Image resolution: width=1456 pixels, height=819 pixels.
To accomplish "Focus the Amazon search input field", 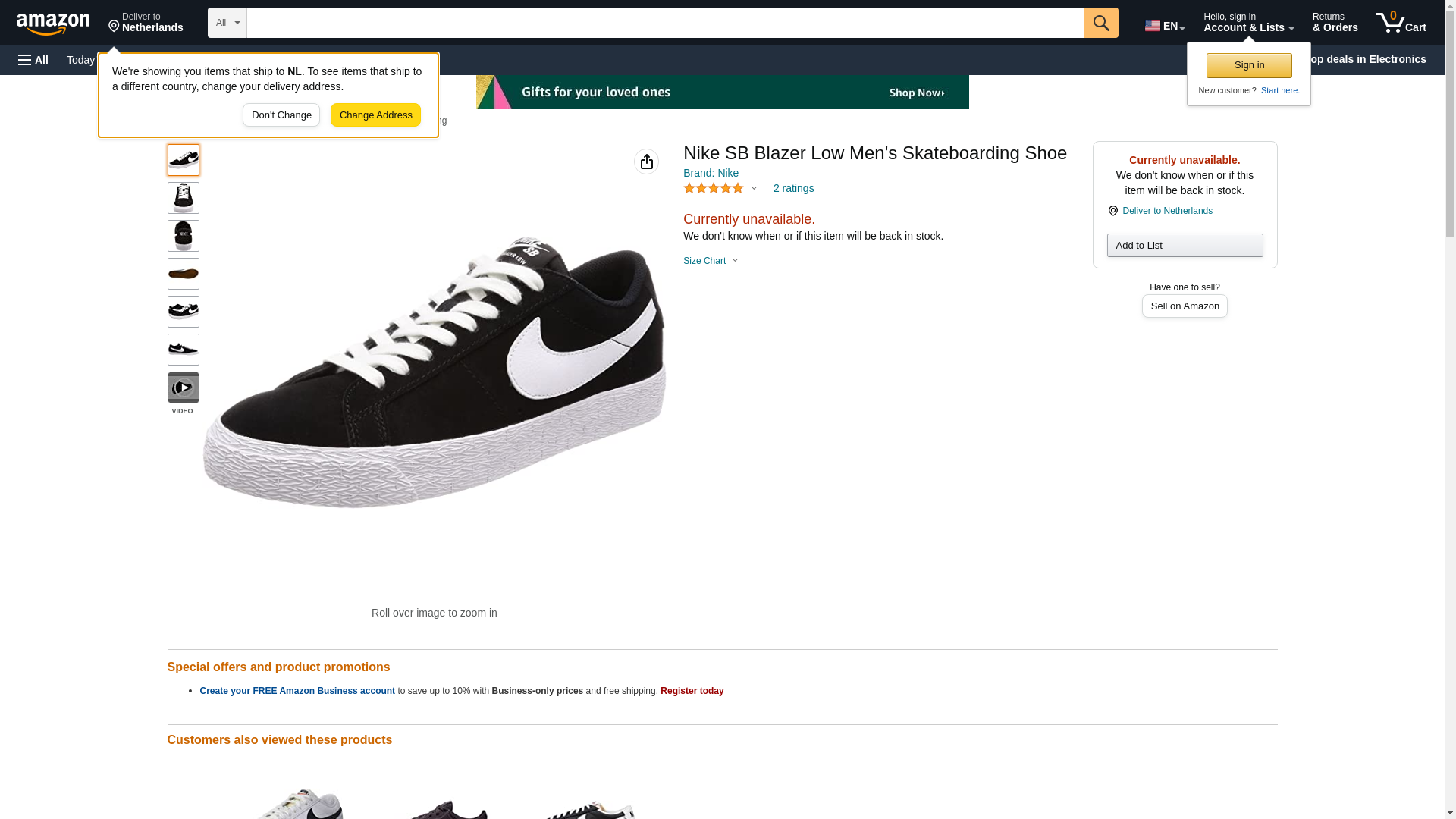I will 665,23.
